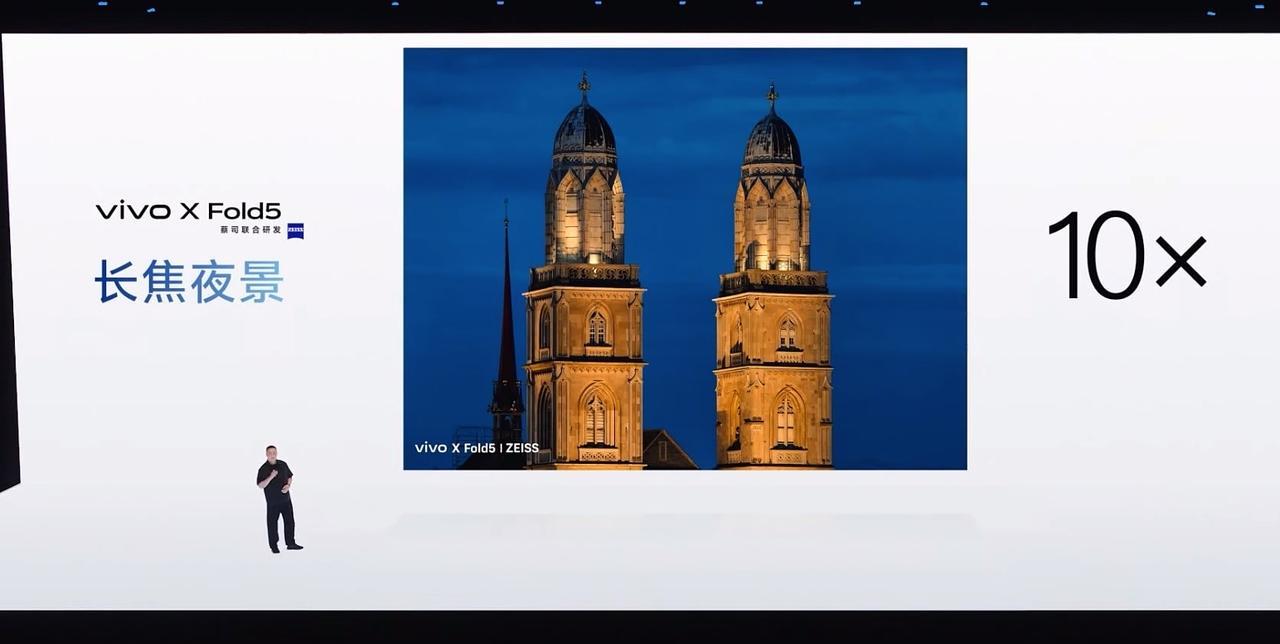The width and height of the screenshot is (1280, 644).
Task: Open the twin church towers night photo
Action: [x=685, y=259]
